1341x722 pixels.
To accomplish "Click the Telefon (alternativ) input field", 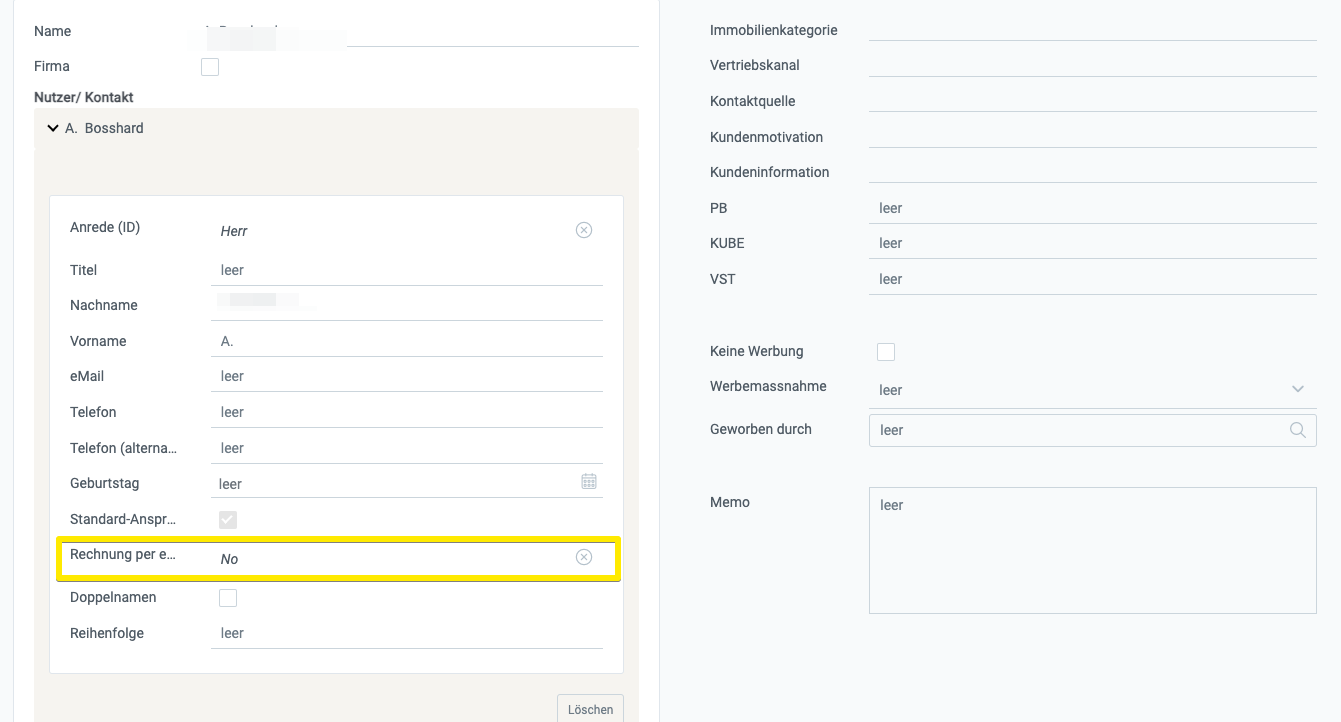I will 407,448.
